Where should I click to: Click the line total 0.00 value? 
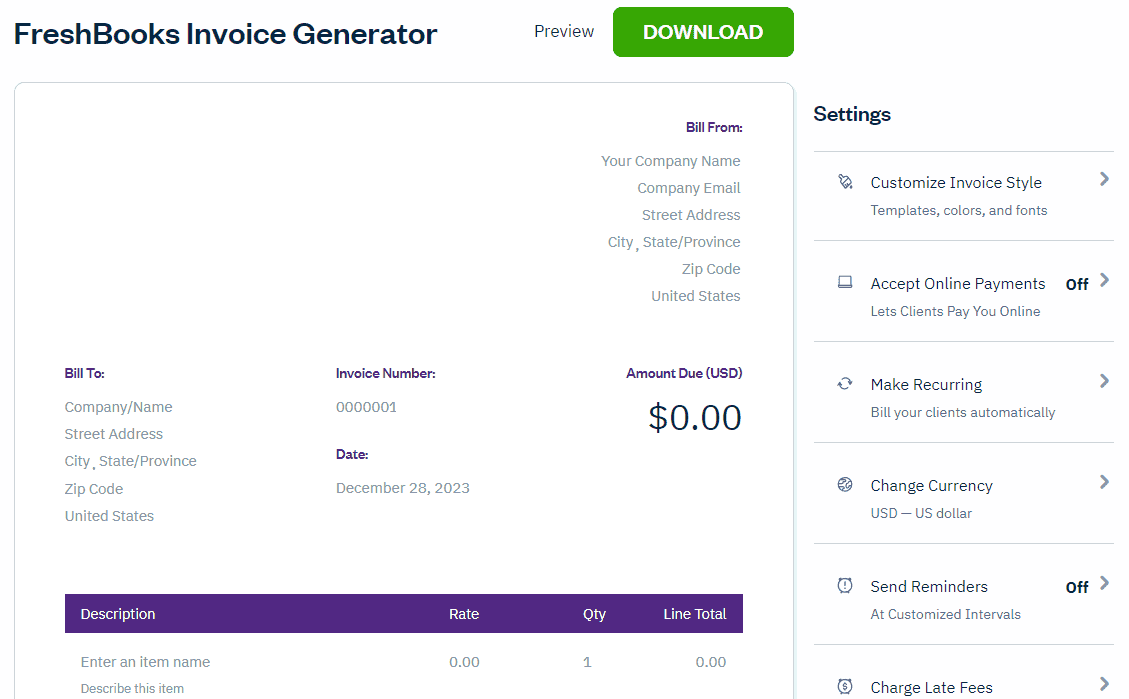[x=711, y=662]
